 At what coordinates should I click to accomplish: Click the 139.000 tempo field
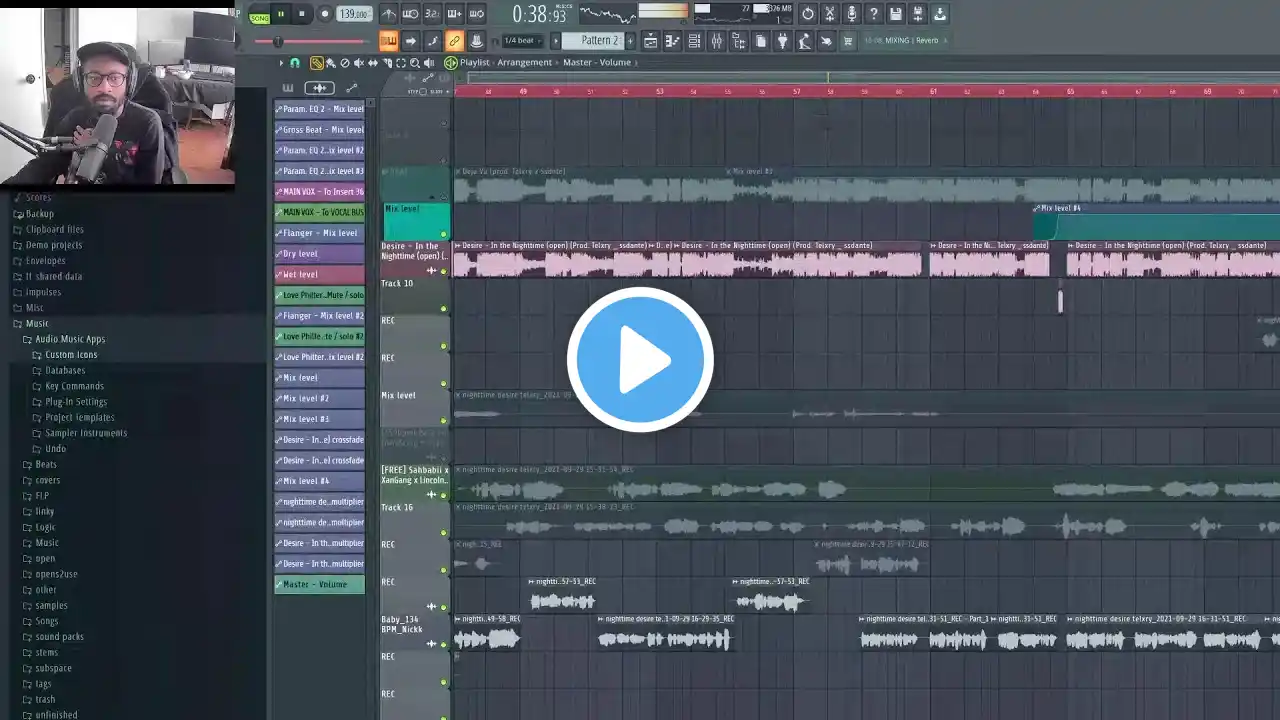pyautogui.click(x=354, y=14)
